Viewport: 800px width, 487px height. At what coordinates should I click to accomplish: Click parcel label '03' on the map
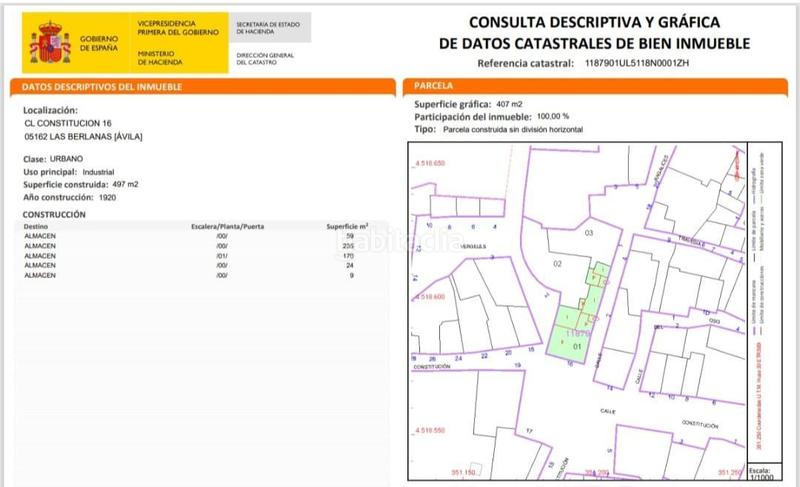(x=589, y=233)
